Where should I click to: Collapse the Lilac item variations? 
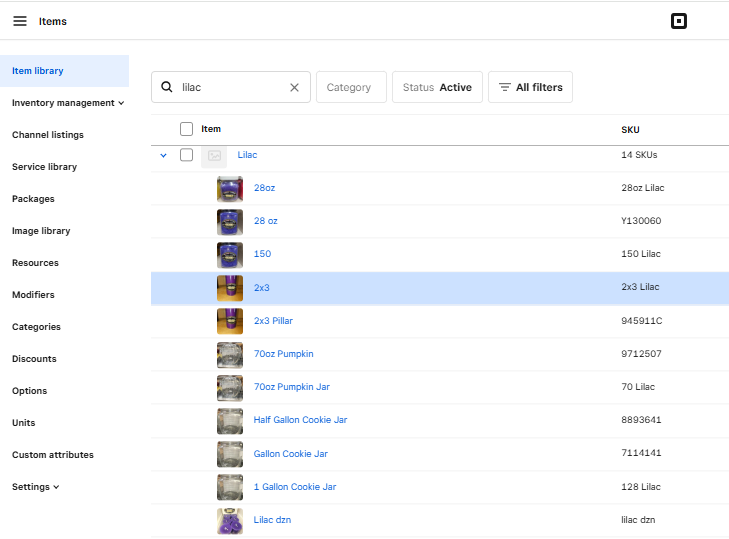(x=163, y=155)
